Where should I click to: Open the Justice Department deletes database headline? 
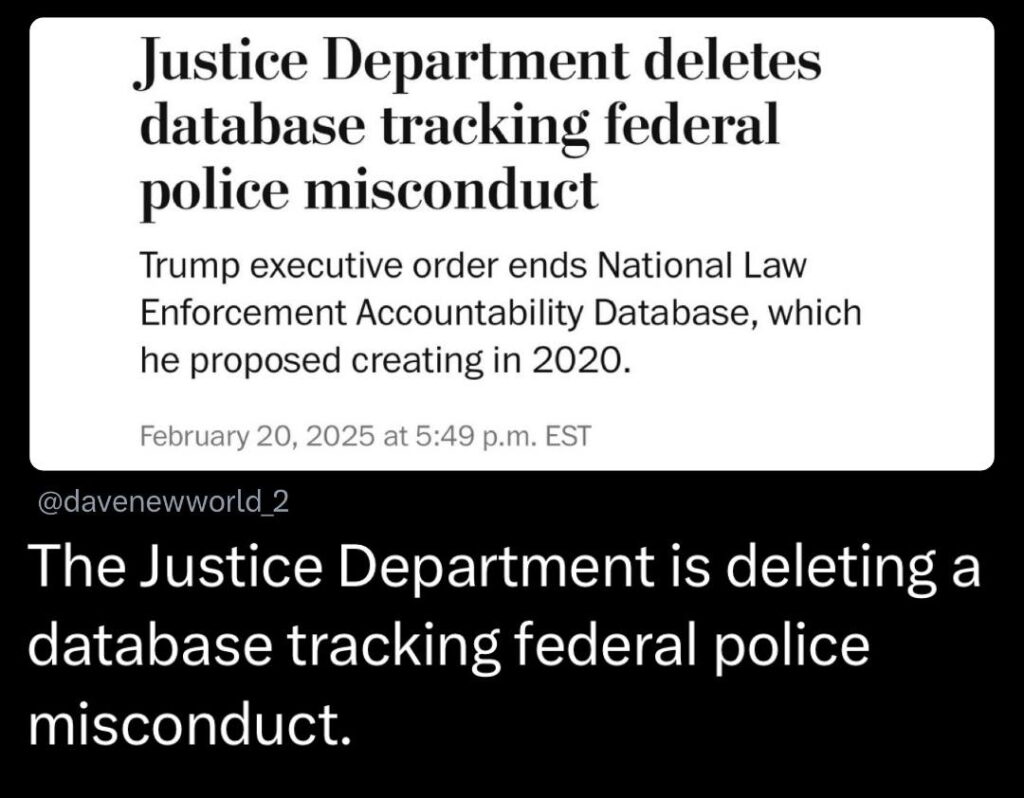478,126
